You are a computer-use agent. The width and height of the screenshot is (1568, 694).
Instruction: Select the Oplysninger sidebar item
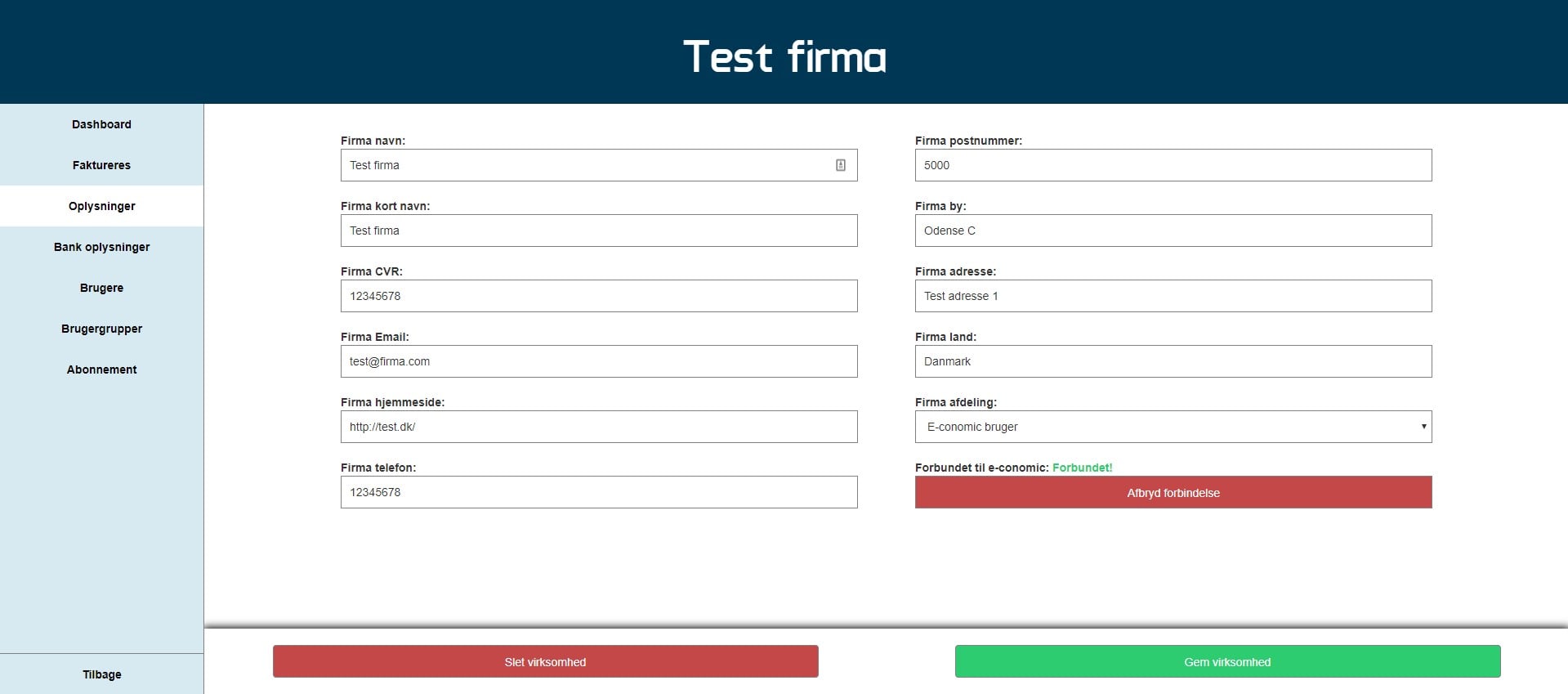101,206
